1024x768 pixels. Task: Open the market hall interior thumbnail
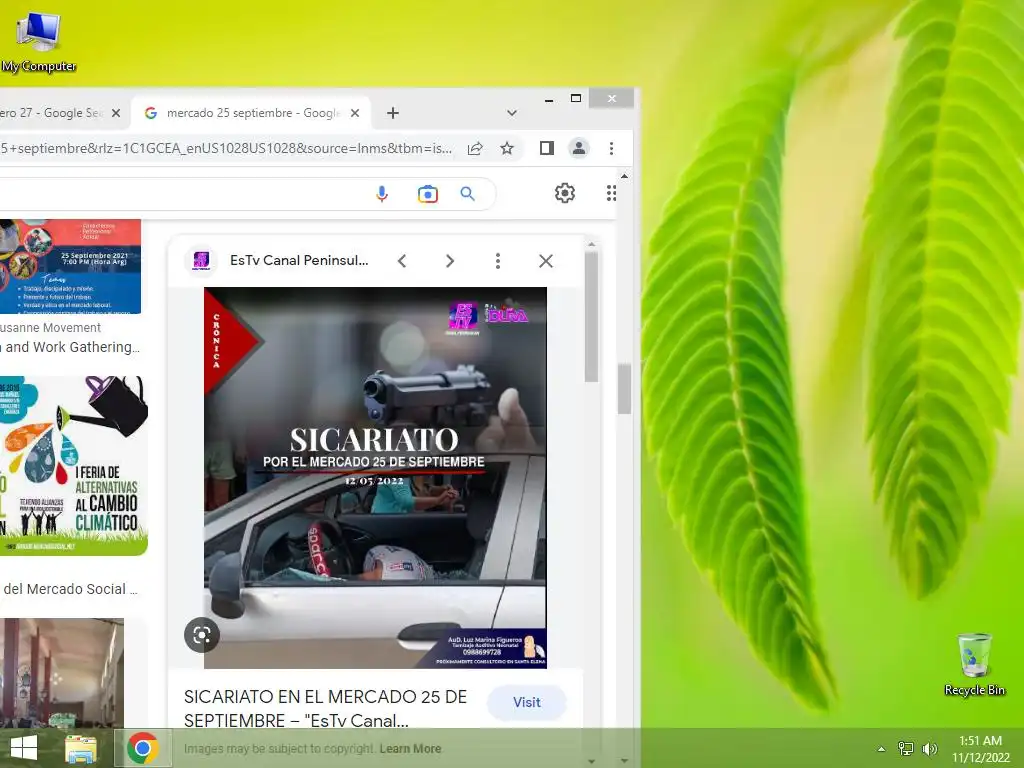pos(61,673)
